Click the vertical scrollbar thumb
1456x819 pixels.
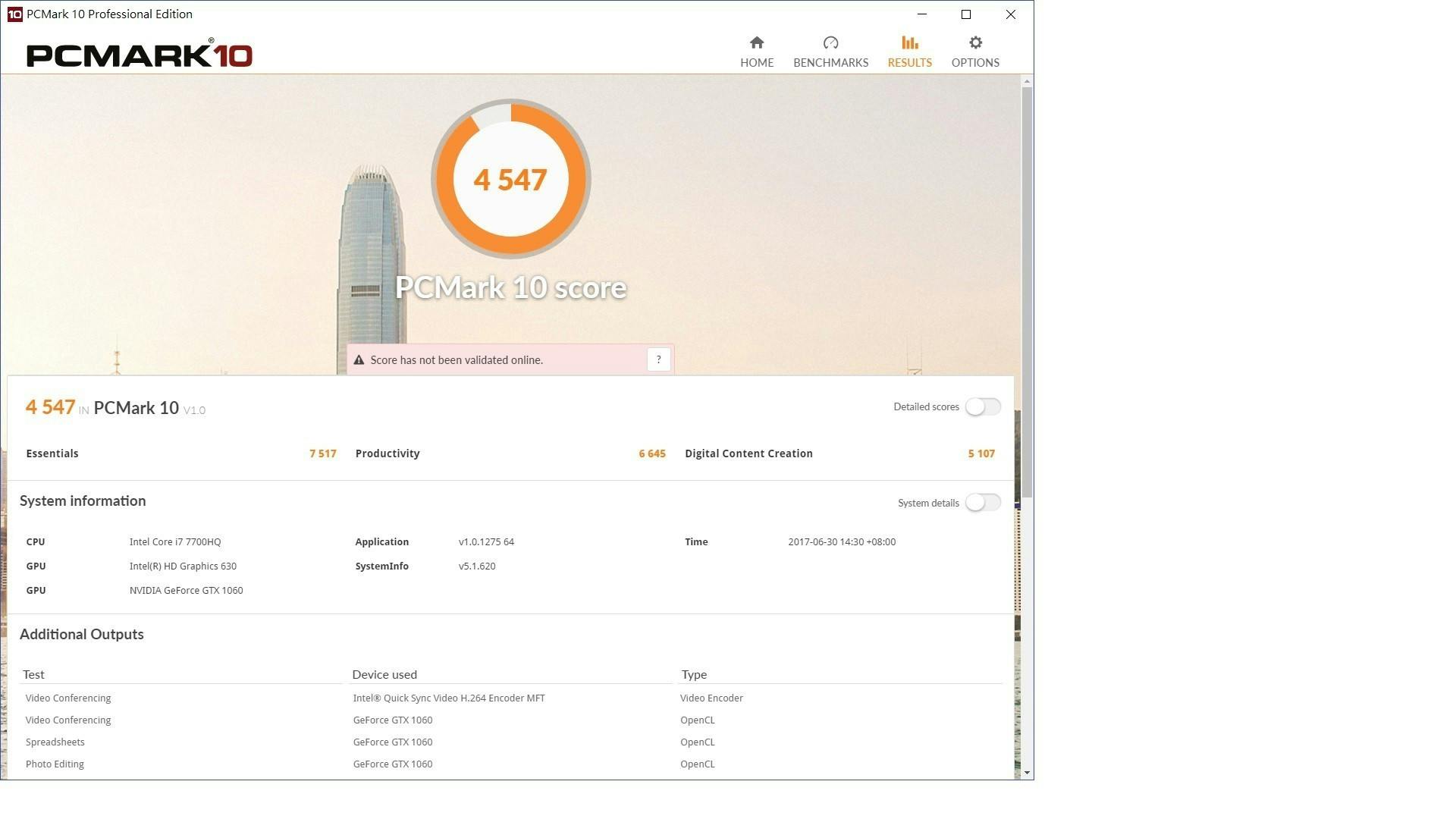(1027, 292)
